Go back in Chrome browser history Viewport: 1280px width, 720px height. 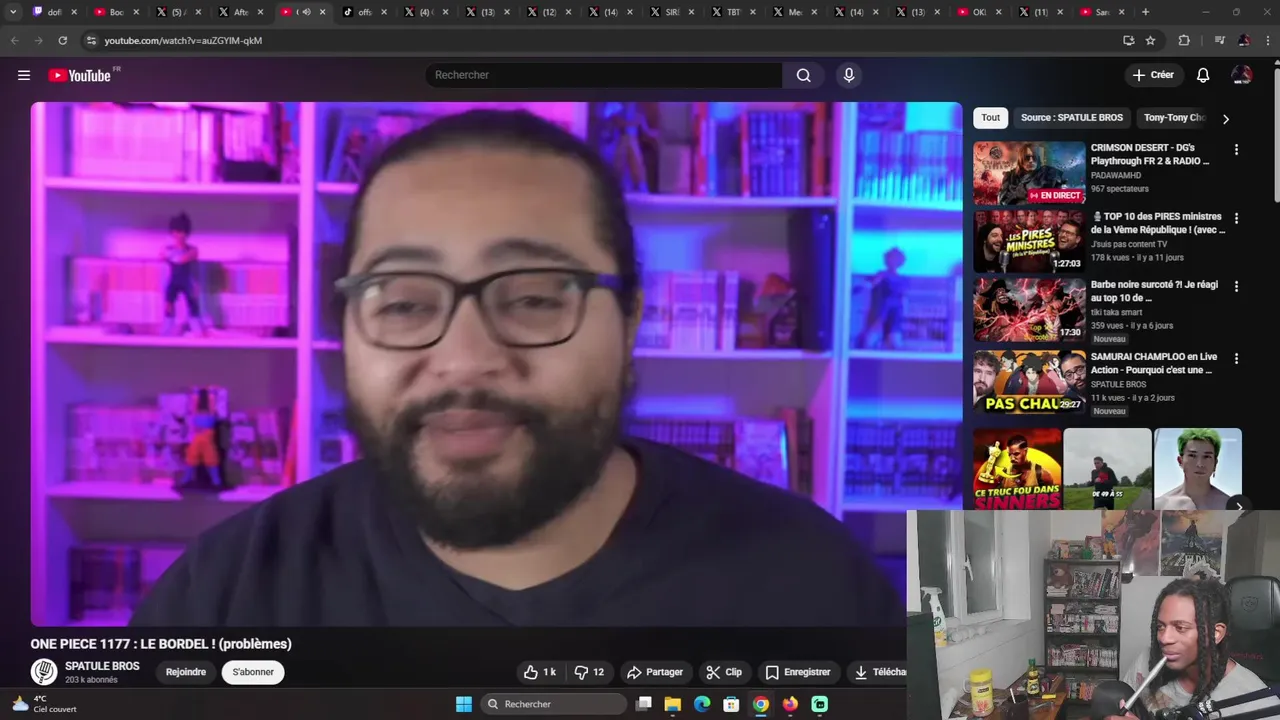pos(14,40)
